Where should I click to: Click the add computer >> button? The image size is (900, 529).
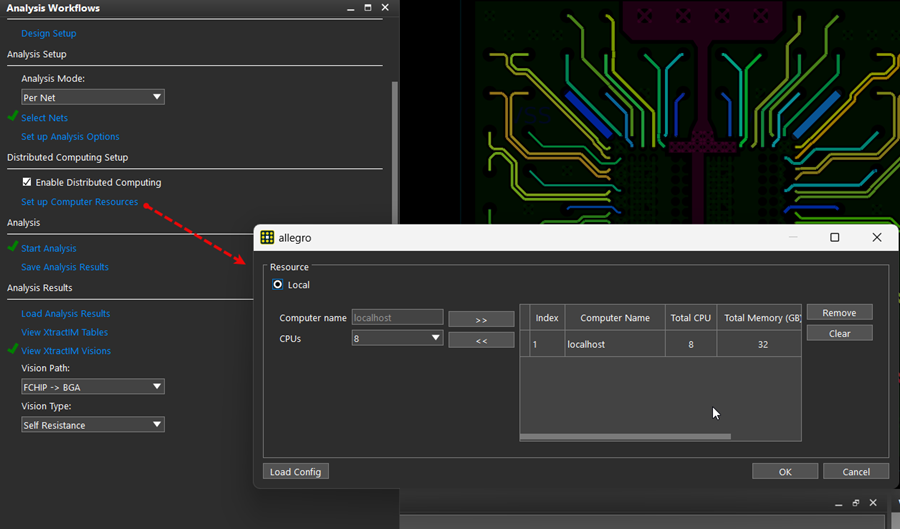481,319
